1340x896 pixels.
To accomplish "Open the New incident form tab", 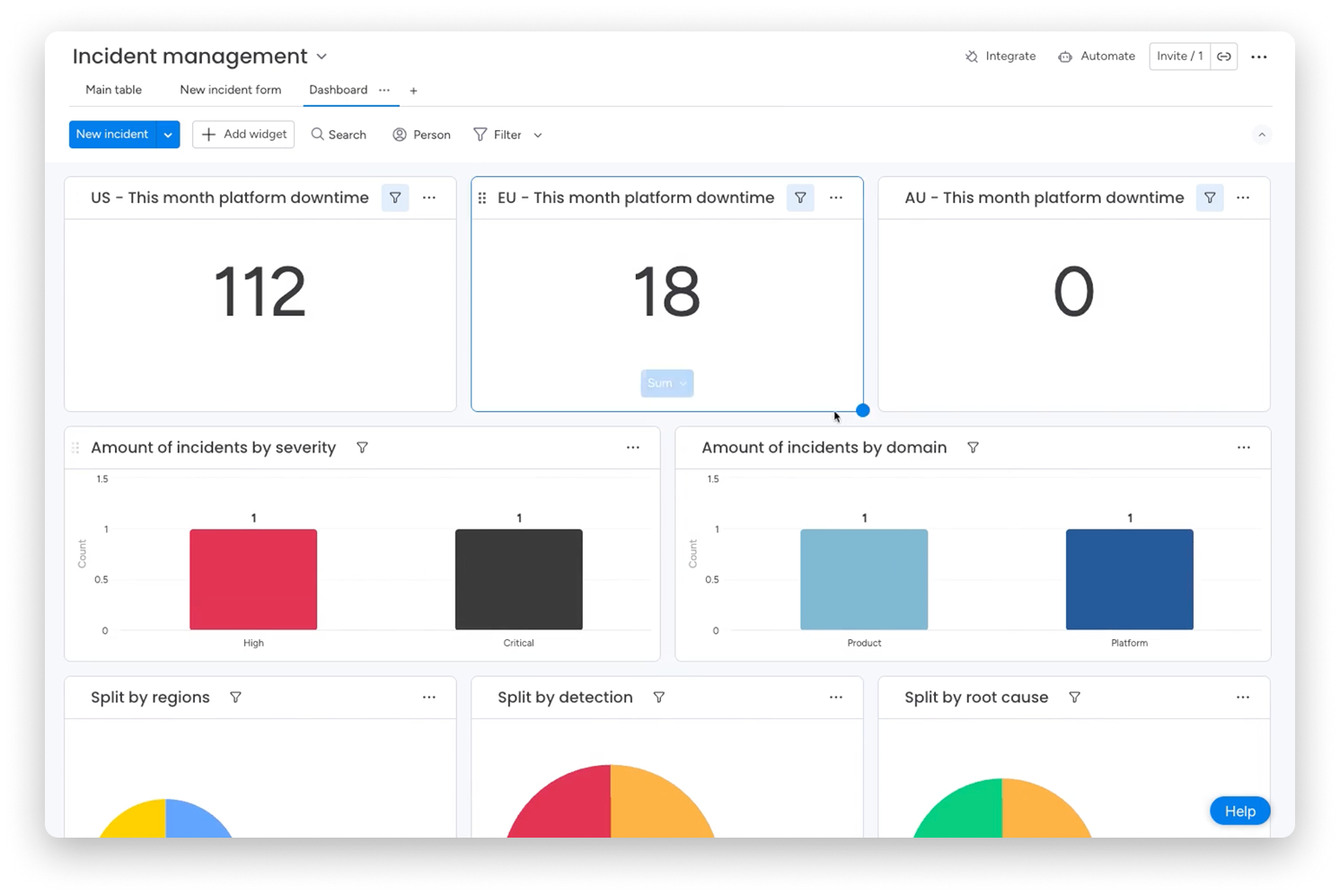I will click(x=230, y=90).
